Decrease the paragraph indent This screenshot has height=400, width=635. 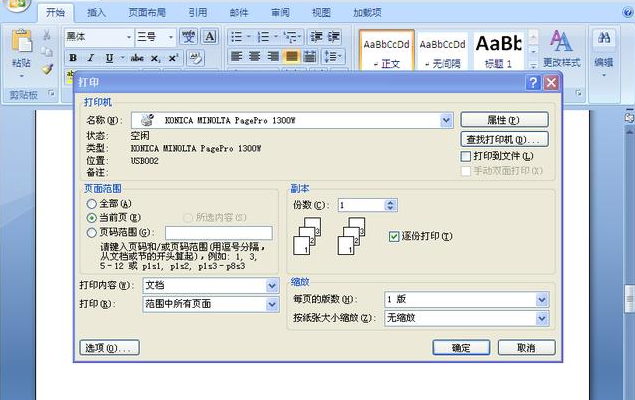pyautogui.click(x=316, y=37)
